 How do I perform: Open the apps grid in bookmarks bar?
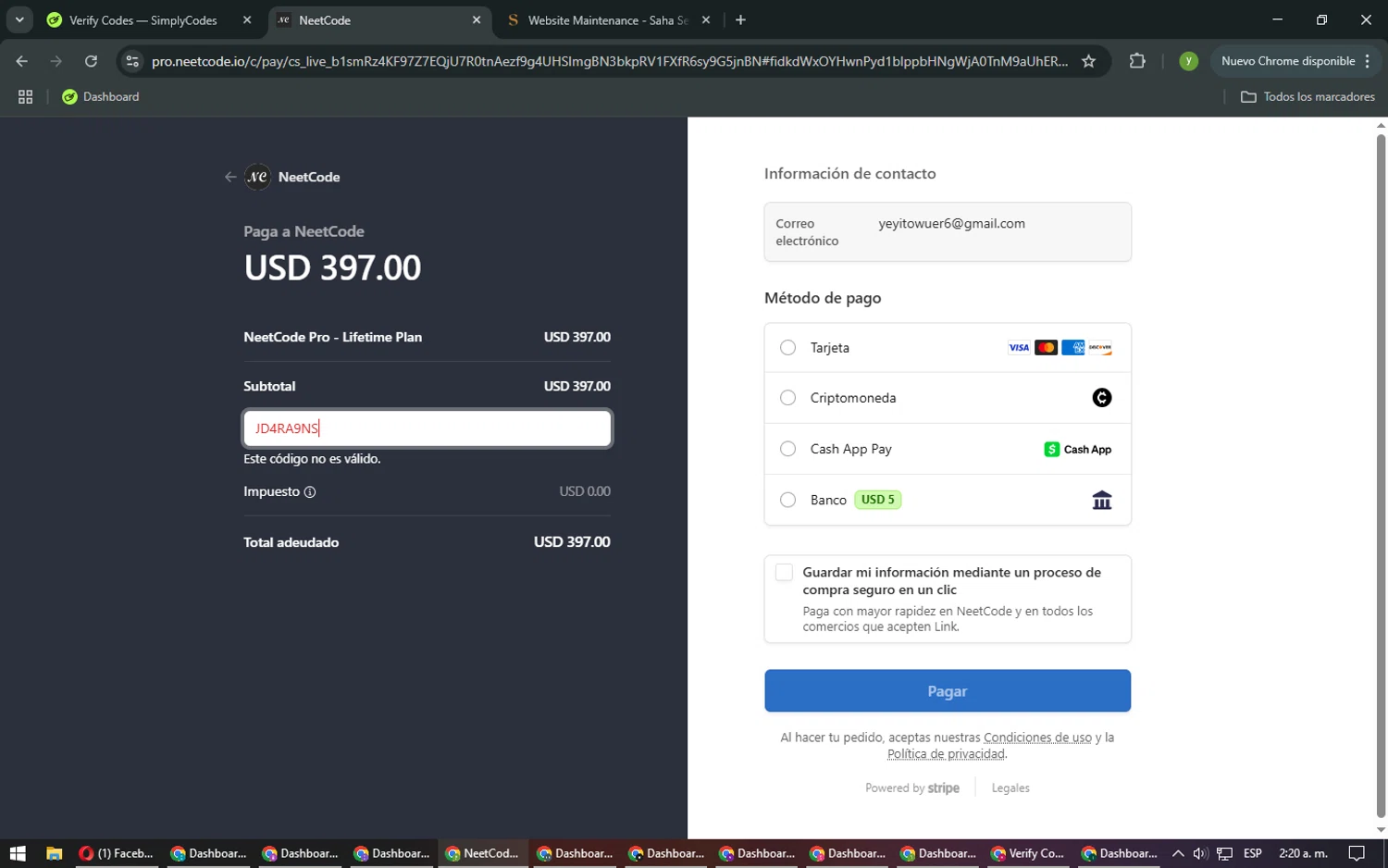[x=26, y=96]
